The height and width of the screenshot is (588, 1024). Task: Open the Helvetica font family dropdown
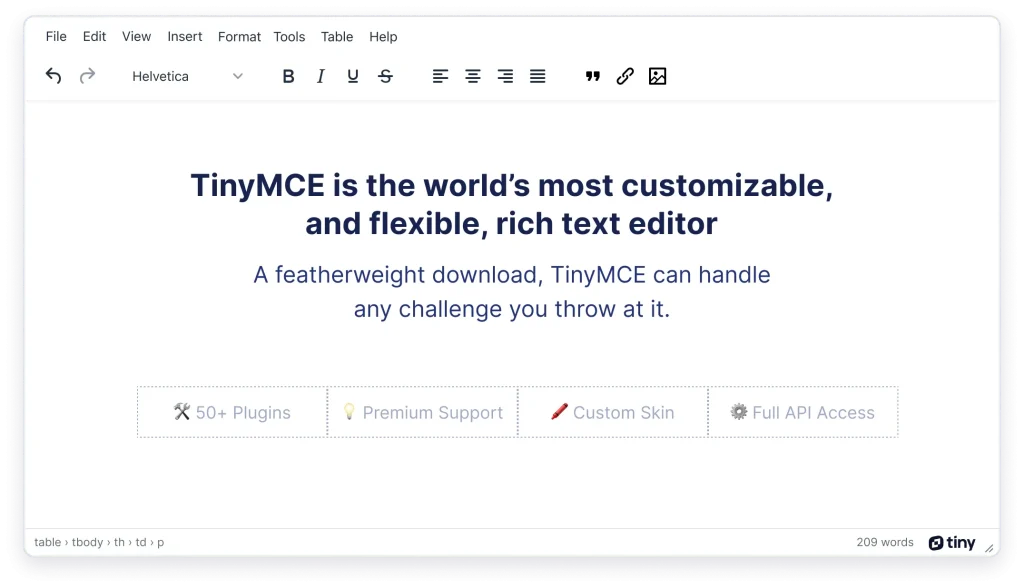(188, 76)
